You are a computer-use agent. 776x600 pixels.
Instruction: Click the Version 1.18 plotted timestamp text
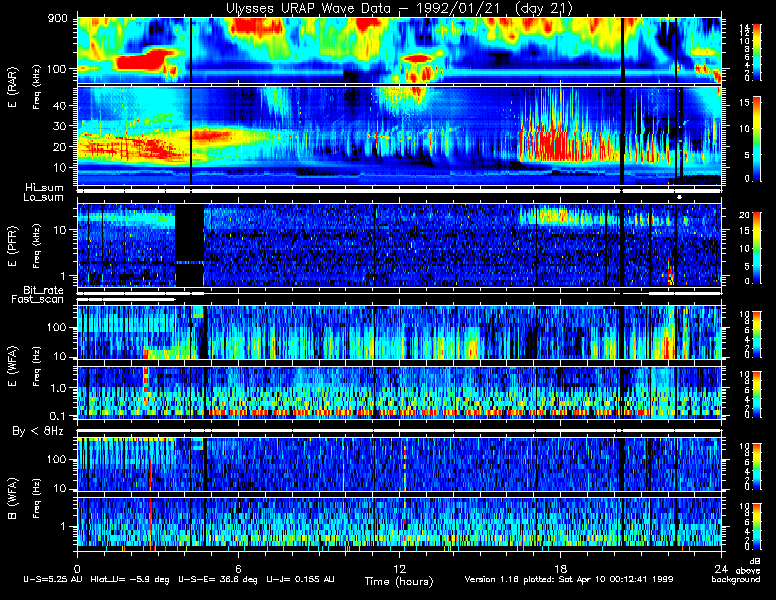(x=569, y=579)
